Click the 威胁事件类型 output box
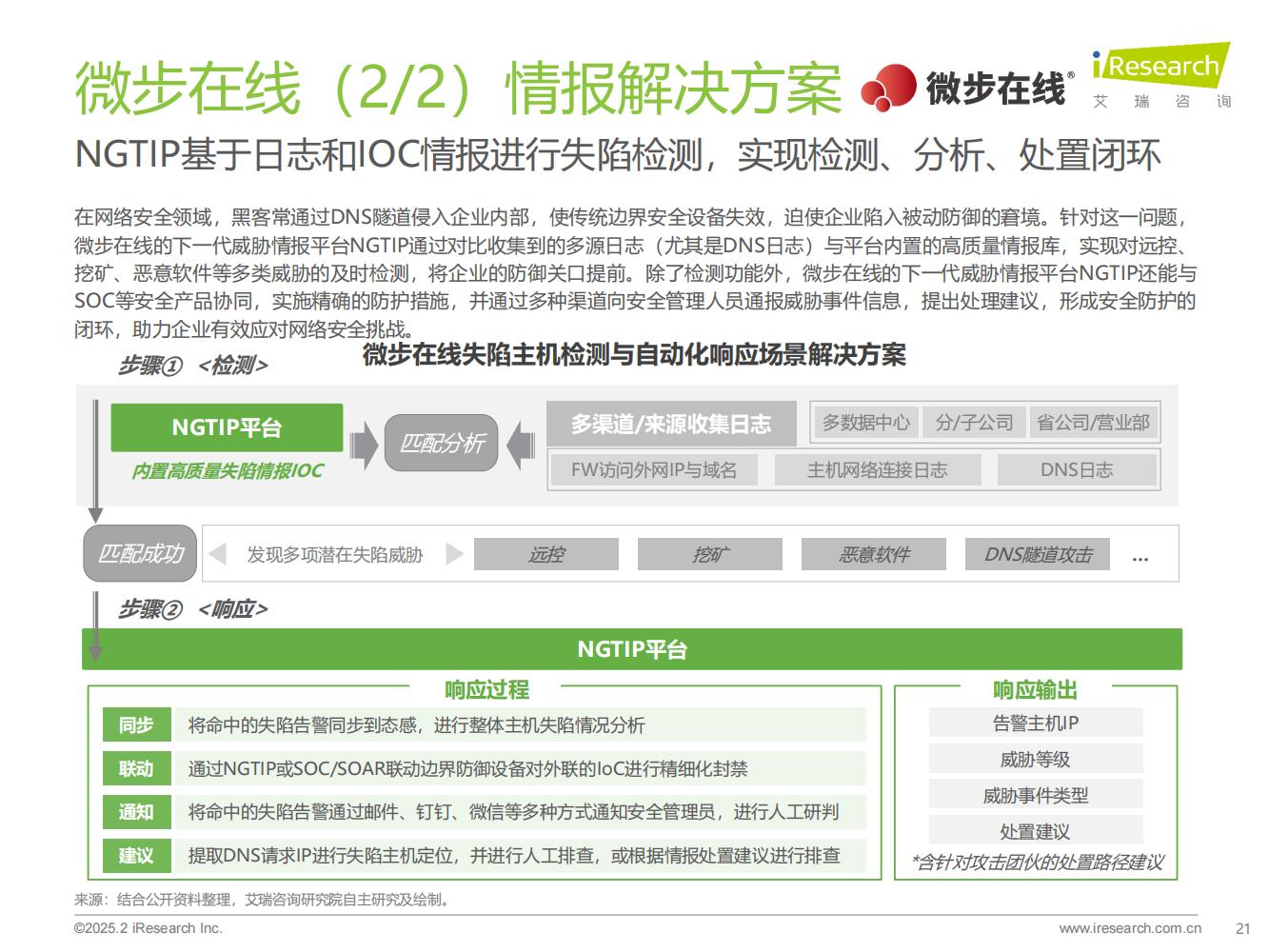 (1036, 795)
